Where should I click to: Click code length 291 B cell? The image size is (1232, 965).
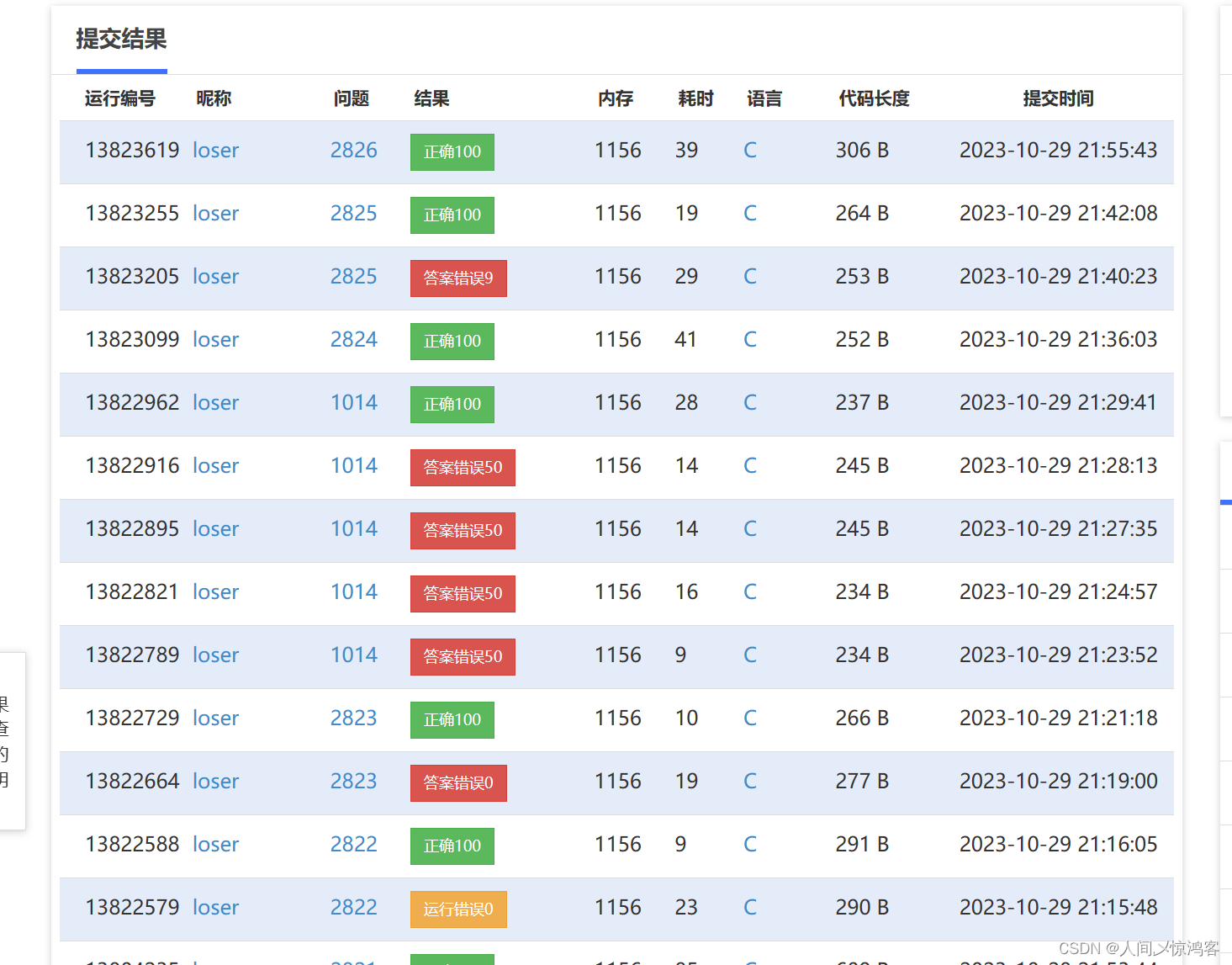click(862, 845)
